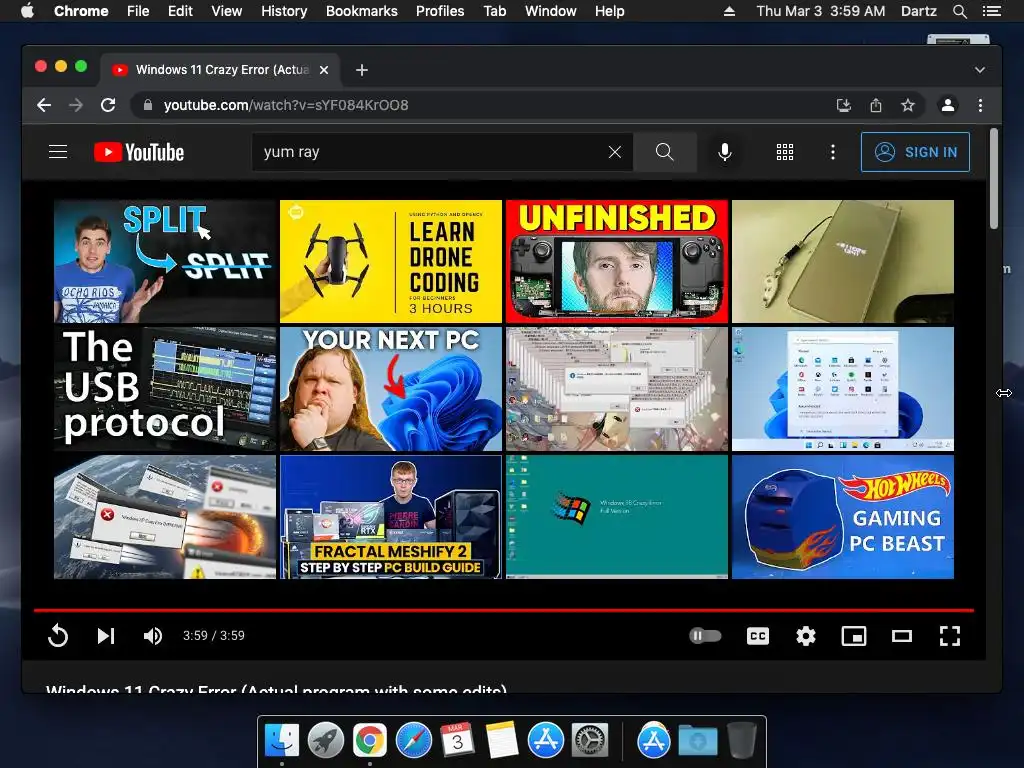Go to YouTube home via logo

[139, 152]
